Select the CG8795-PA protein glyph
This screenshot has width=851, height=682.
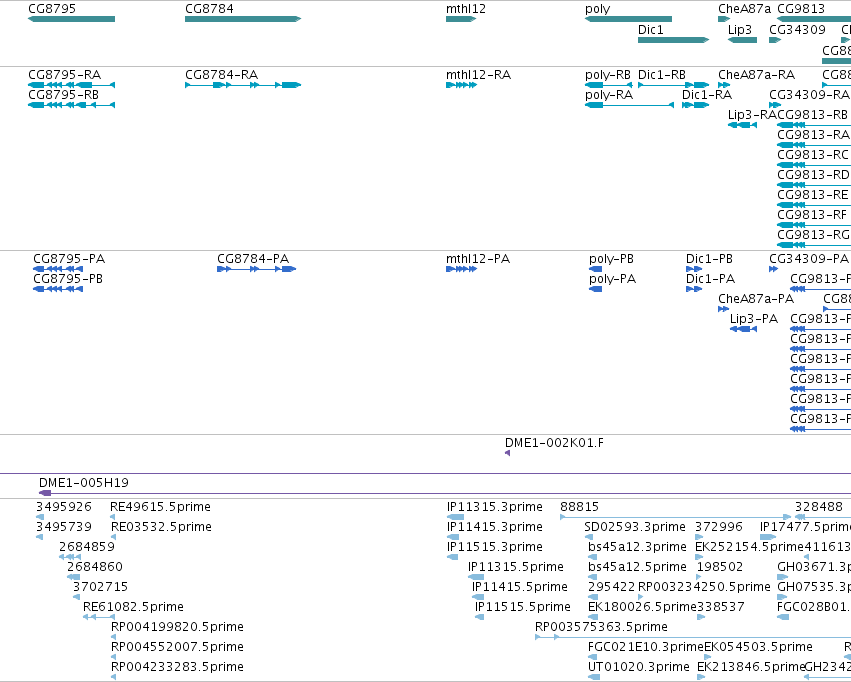[58, 269]
